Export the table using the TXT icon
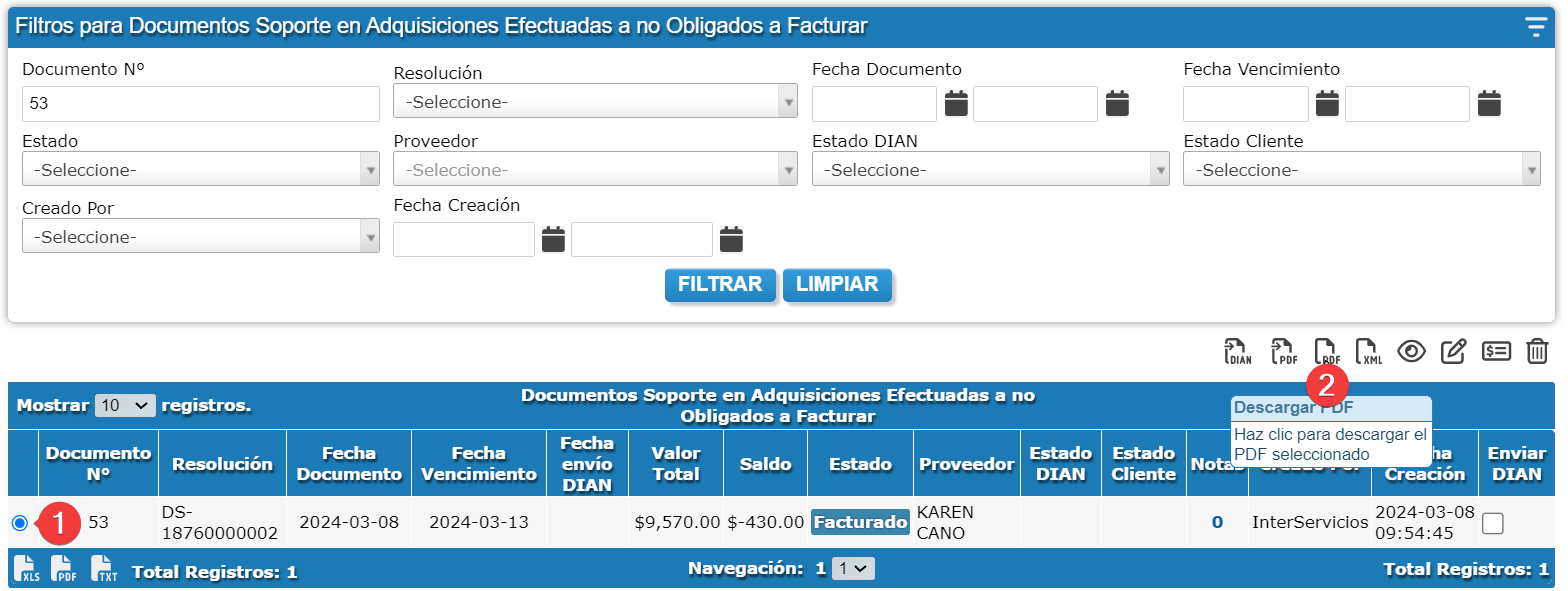1568x591 pixels. click(x=104, y=570)
